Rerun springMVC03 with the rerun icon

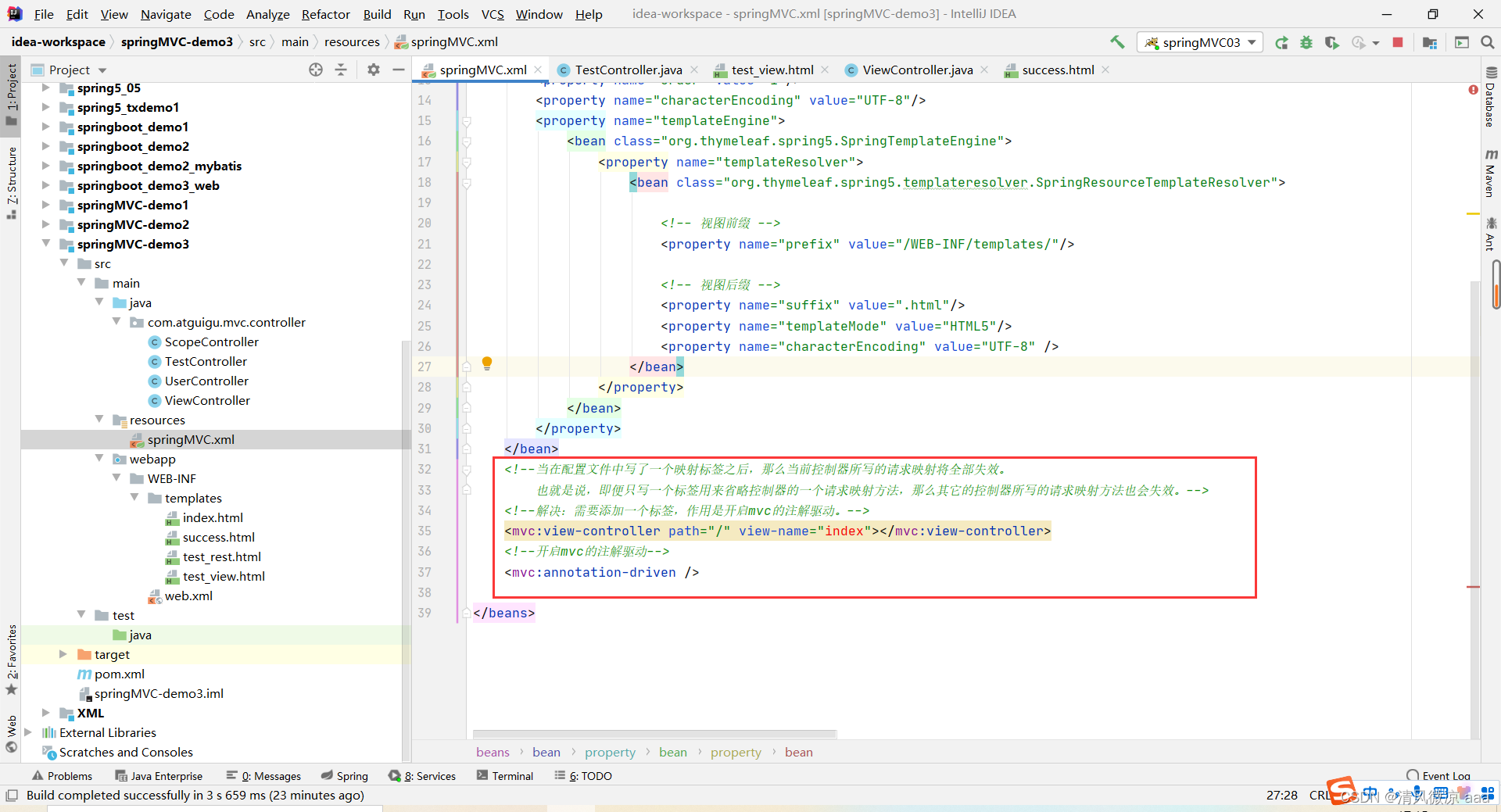pyautogui.click(x=1281, y=43)
